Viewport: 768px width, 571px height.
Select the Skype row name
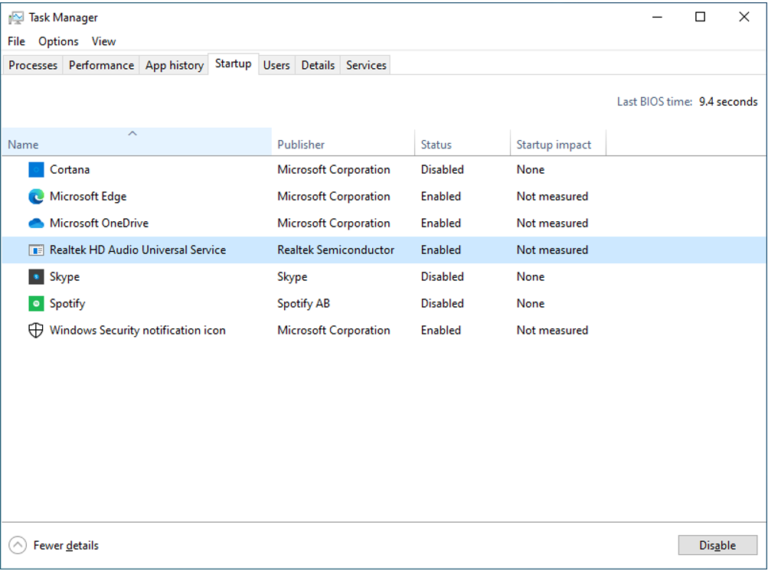64,277
